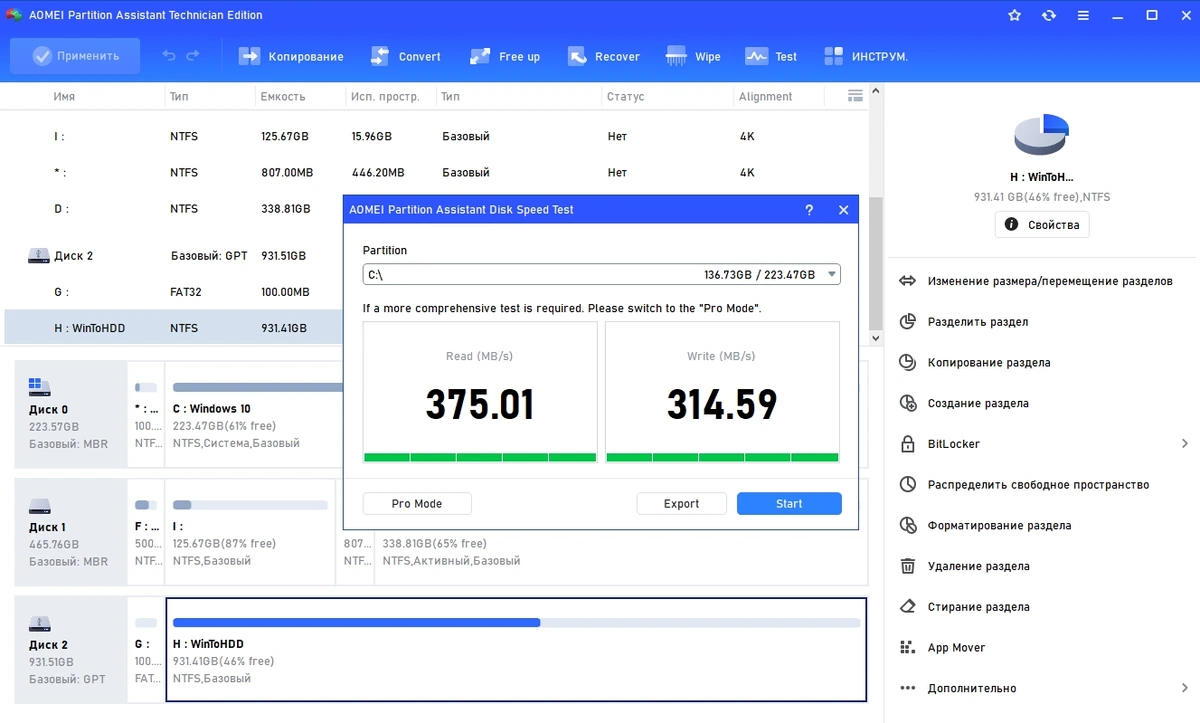Open the ИНСТРУМ. tools menu

point(865,56)
